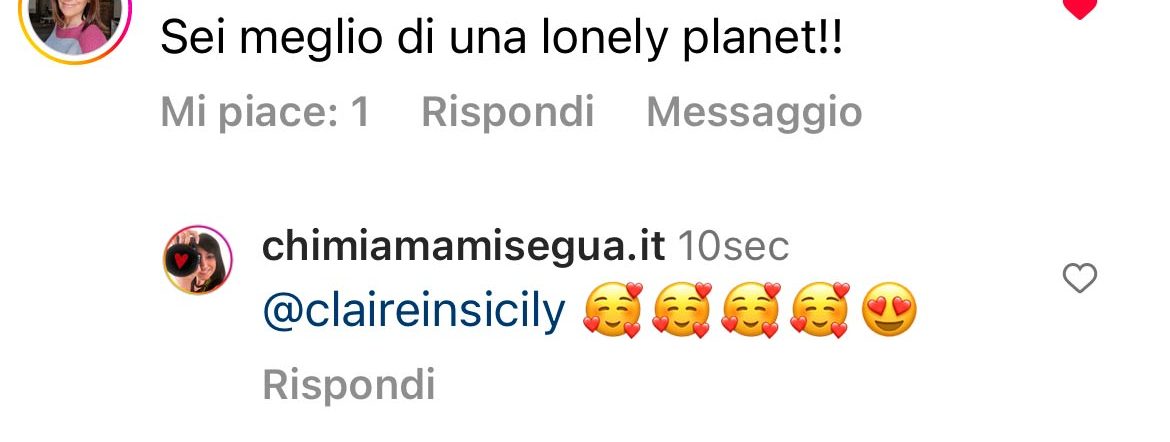Tap Messaggio under the top comment
Viewport: 1170px width, 442px height.
(754, 112)
